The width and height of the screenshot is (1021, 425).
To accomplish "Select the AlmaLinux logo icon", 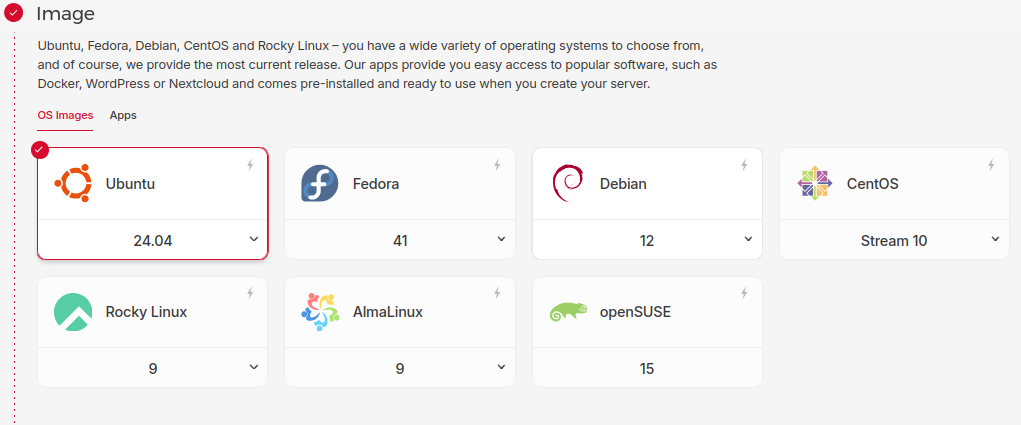I will click(320, 312).
